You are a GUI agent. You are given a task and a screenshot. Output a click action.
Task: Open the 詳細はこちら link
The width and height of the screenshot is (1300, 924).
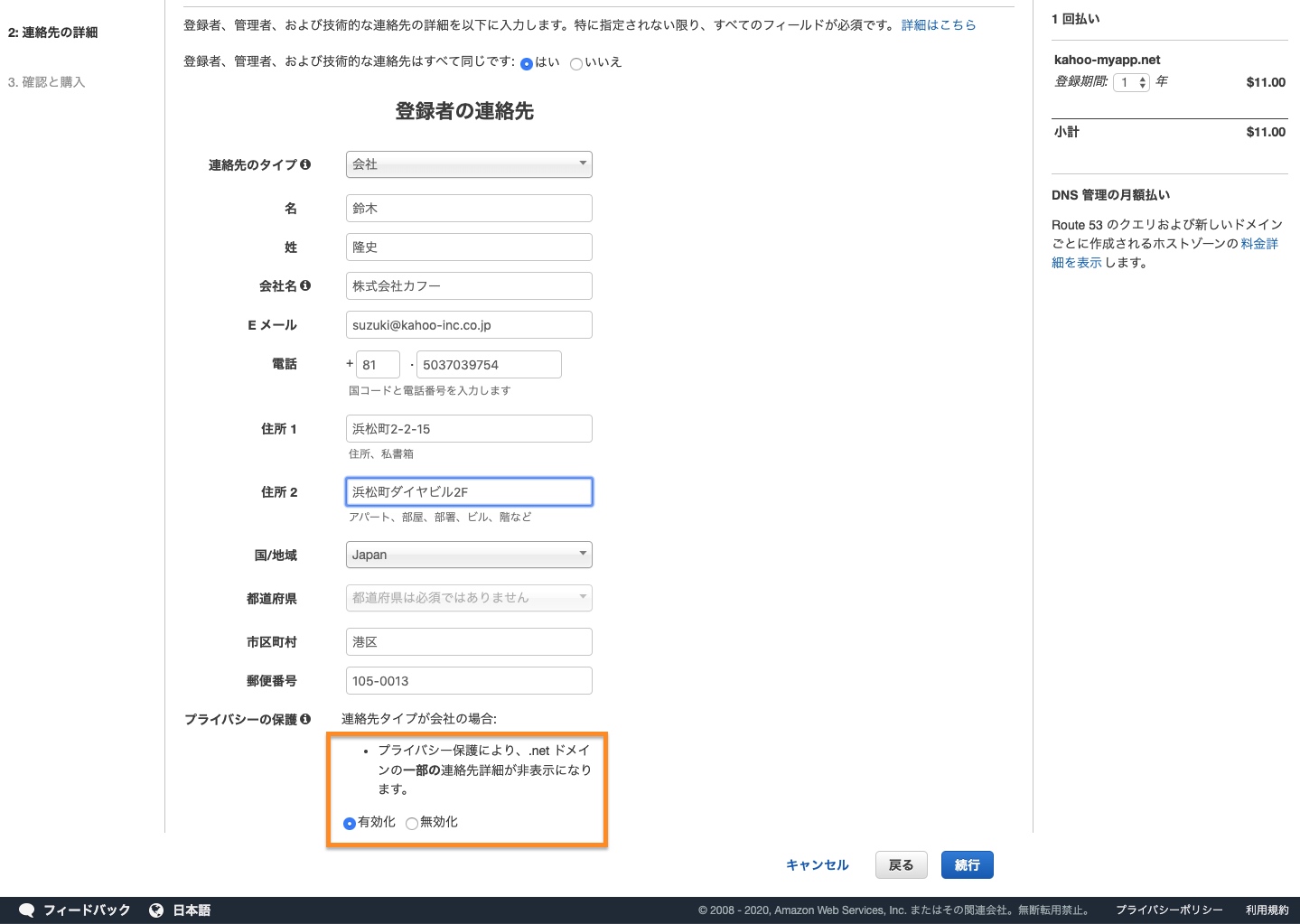point(938,25)
